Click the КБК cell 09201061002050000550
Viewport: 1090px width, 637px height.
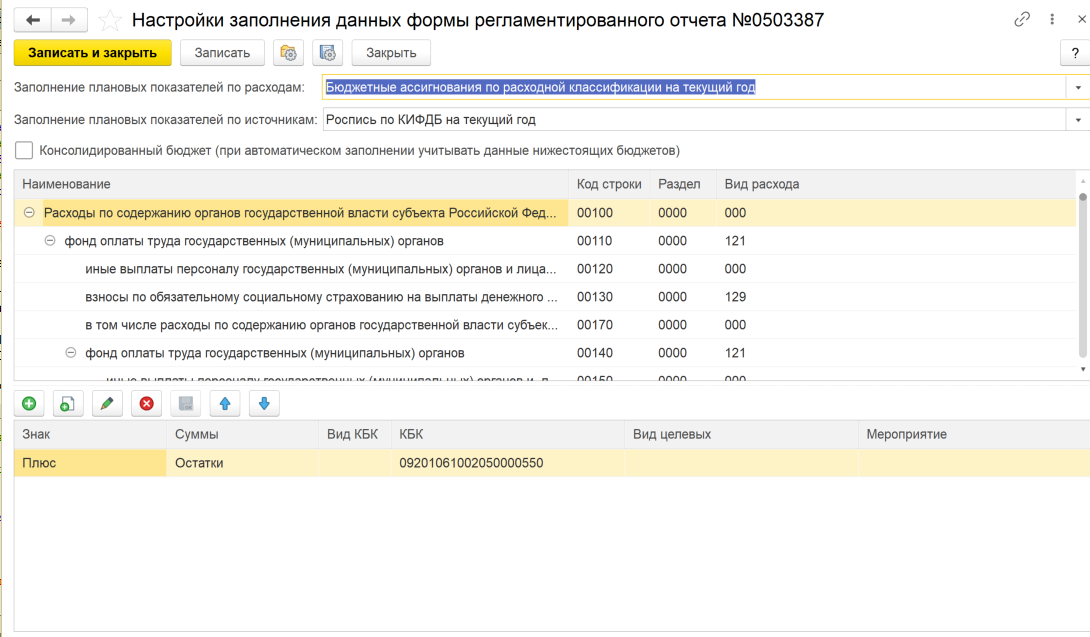tap(471, 463)
